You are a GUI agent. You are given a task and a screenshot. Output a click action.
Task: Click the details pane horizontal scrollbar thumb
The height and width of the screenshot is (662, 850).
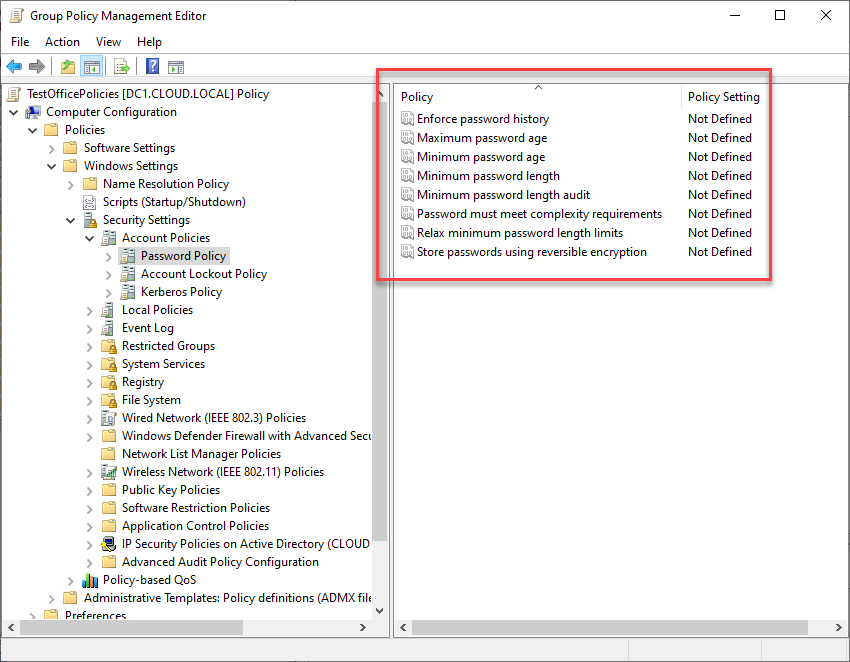(610, 627)
